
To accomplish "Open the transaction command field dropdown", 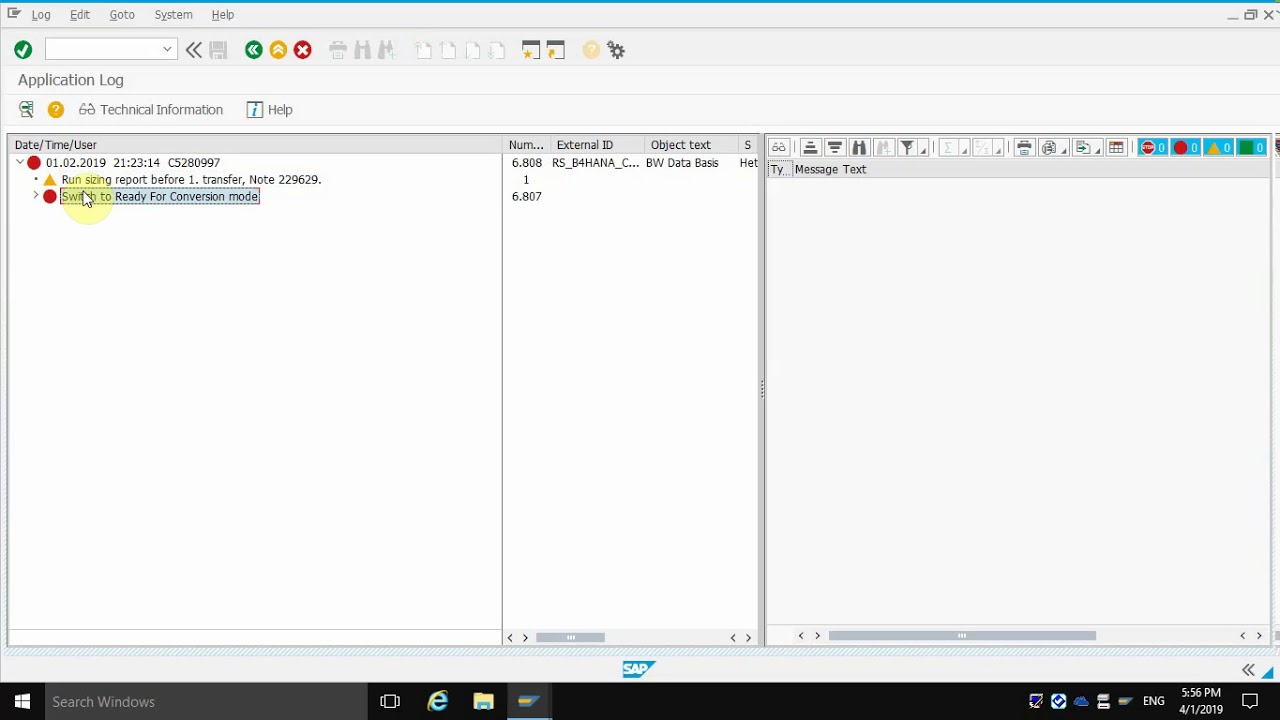I will (x=167, y=50).
